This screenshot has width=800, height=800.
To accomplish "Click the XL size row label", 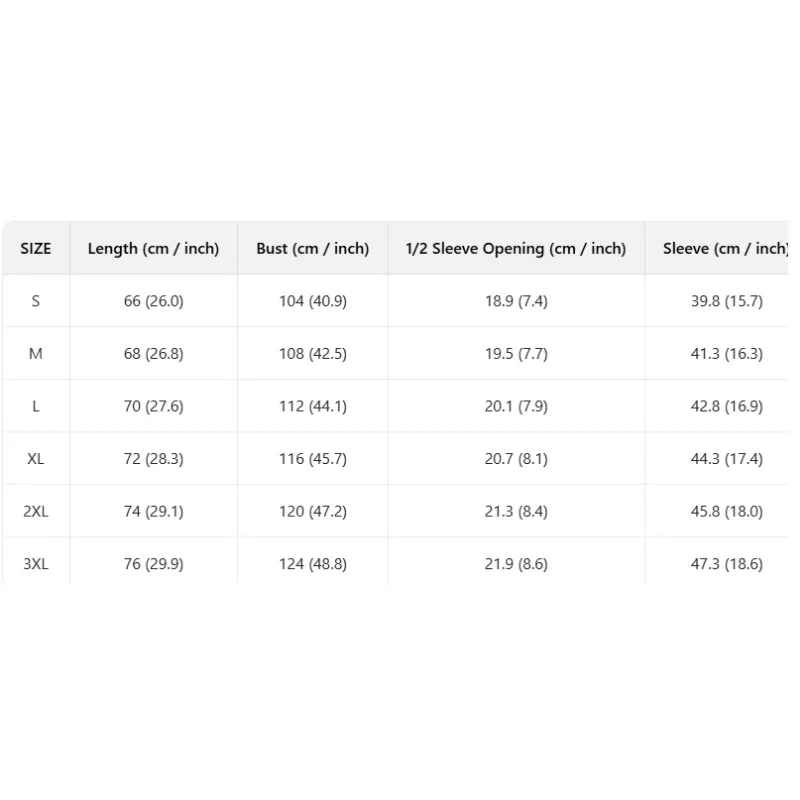I will tap(36, 459).
